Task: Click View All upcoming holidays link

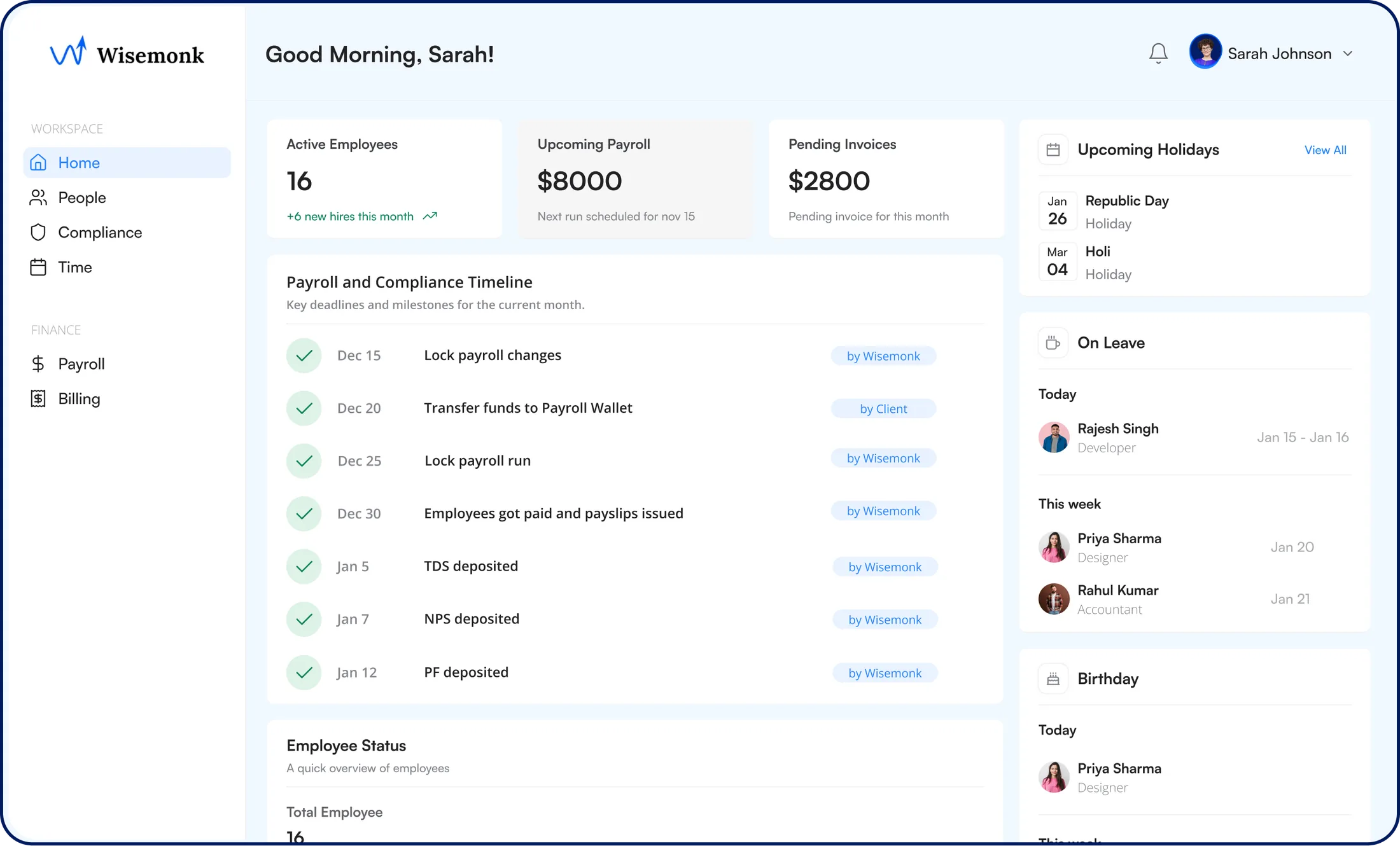Action: point(1325,150)
